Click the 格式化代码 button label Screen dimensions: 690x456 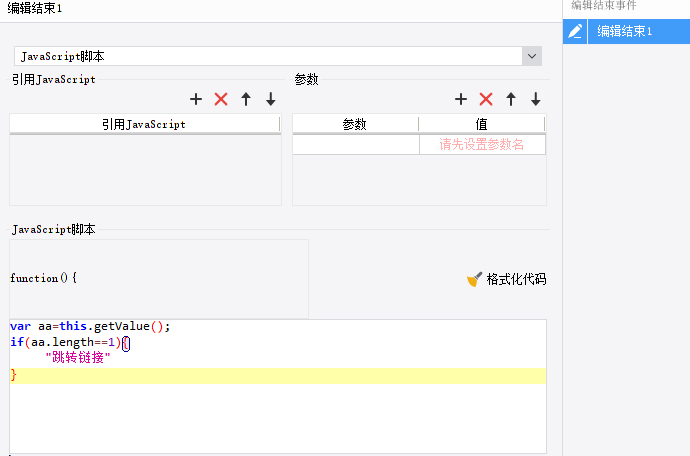516,279
